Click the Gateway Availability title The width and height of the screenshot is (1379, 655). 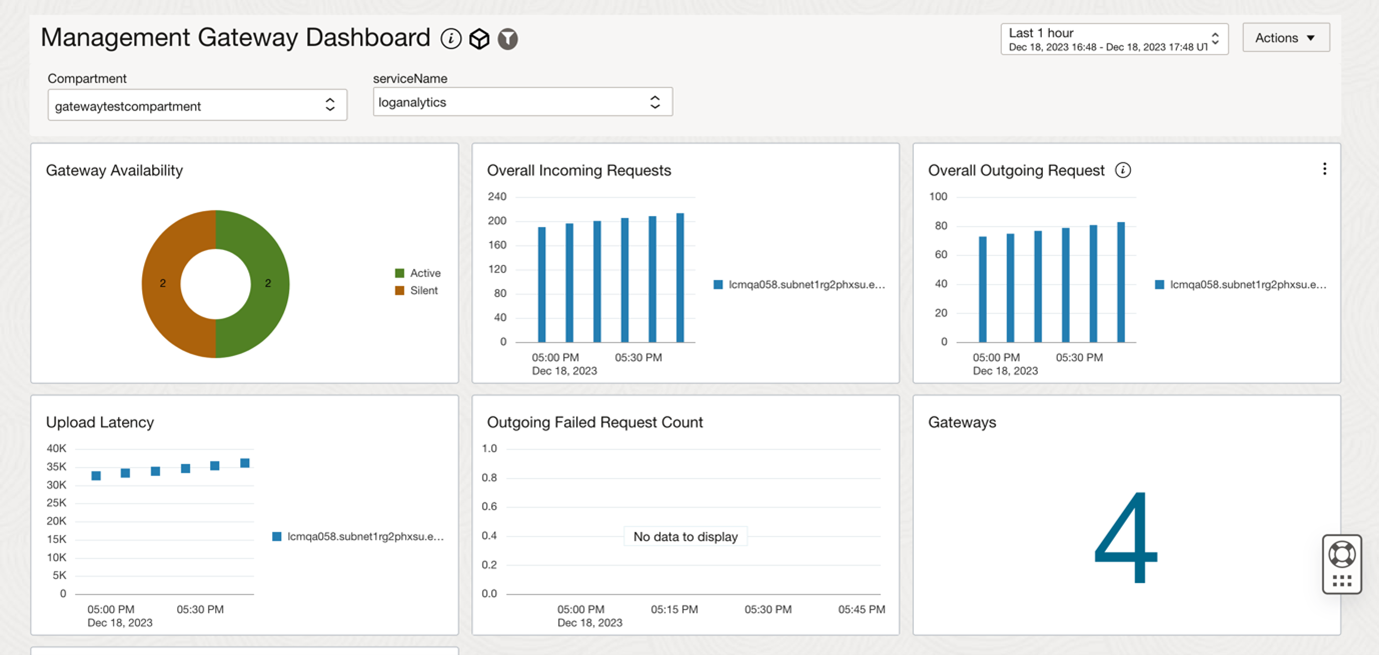114,170
